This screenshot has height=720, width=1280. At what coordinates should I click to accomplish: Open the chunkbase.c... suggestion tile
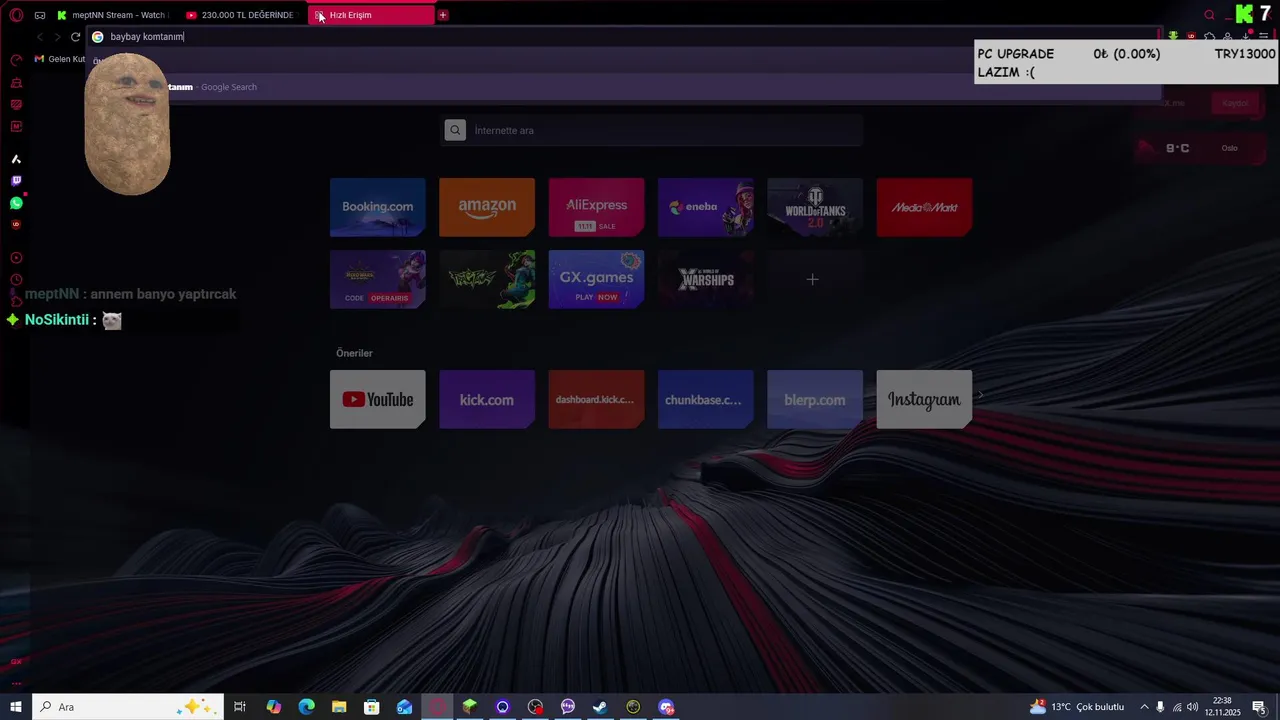coord(706,399)
